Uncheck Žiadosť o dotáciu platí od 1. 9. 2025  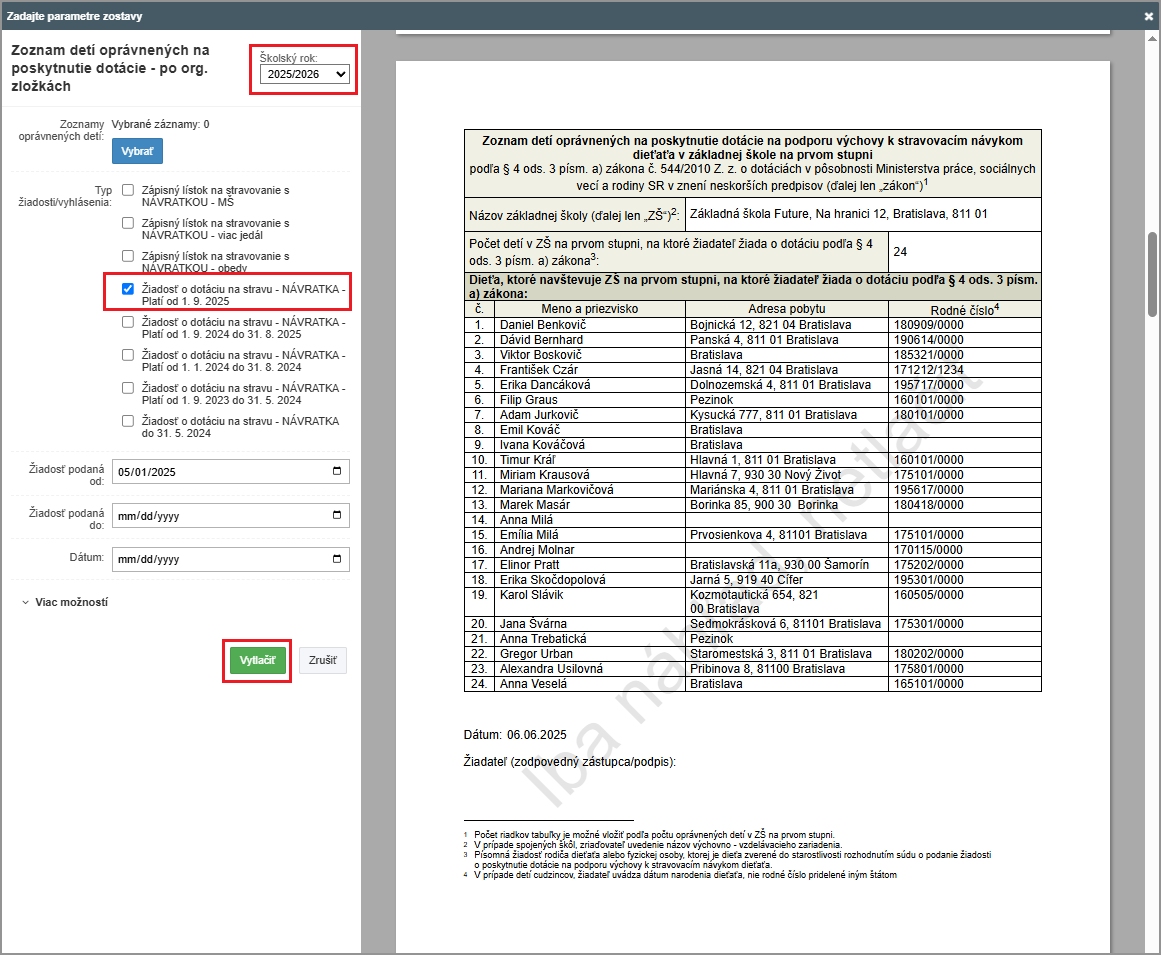(x=128, y=289)
